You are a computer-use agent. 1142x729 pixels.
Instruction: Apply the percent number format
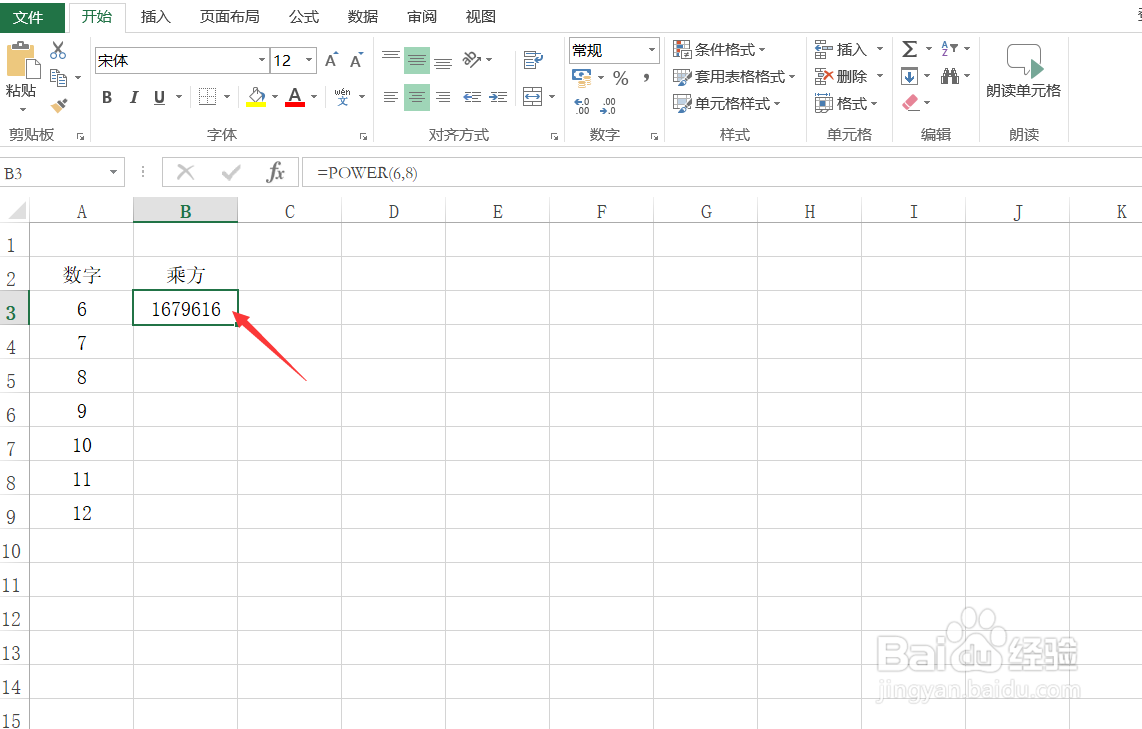click(620, 76)
